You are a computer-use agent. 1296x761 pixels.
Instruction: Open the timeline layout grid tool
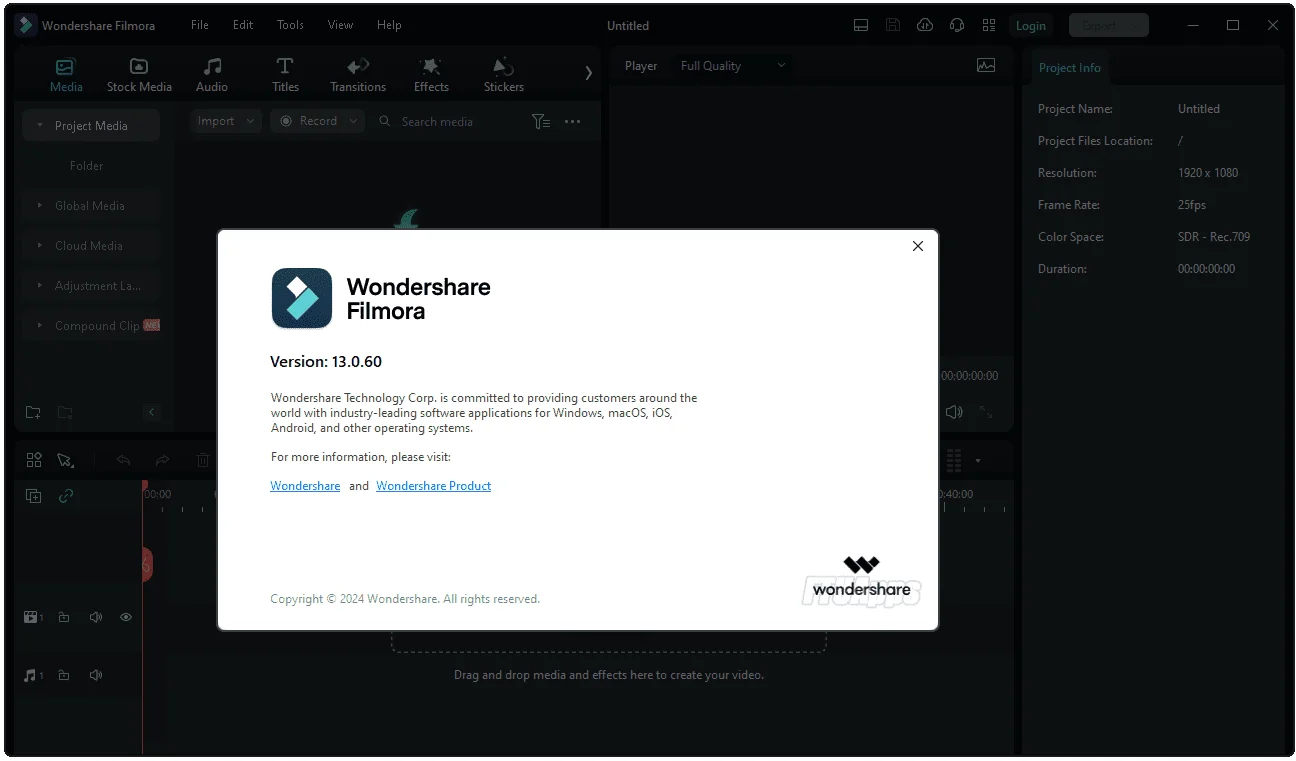coord(34,460)
